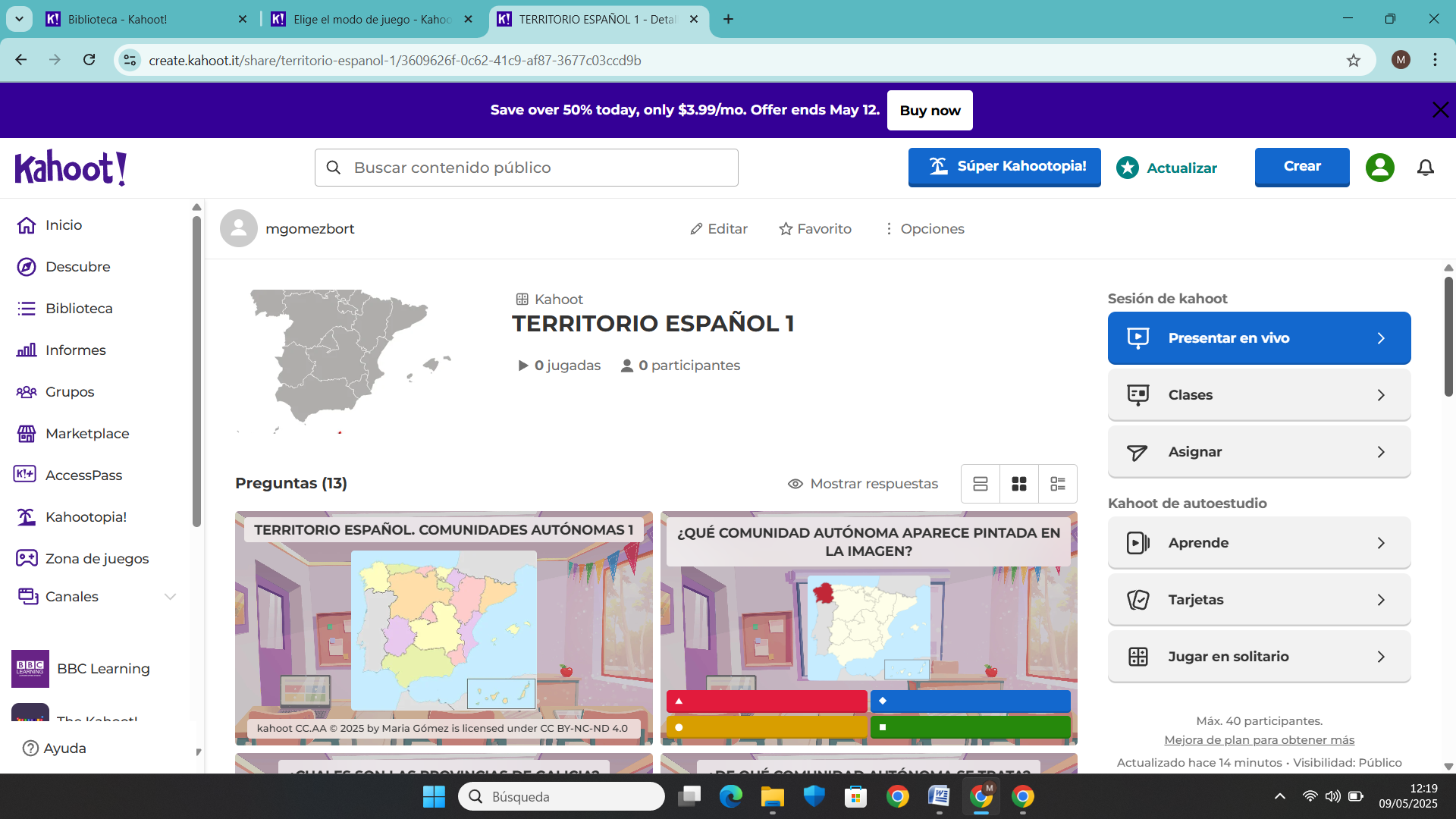Click Buy now in promo banner

pos(930,111)
